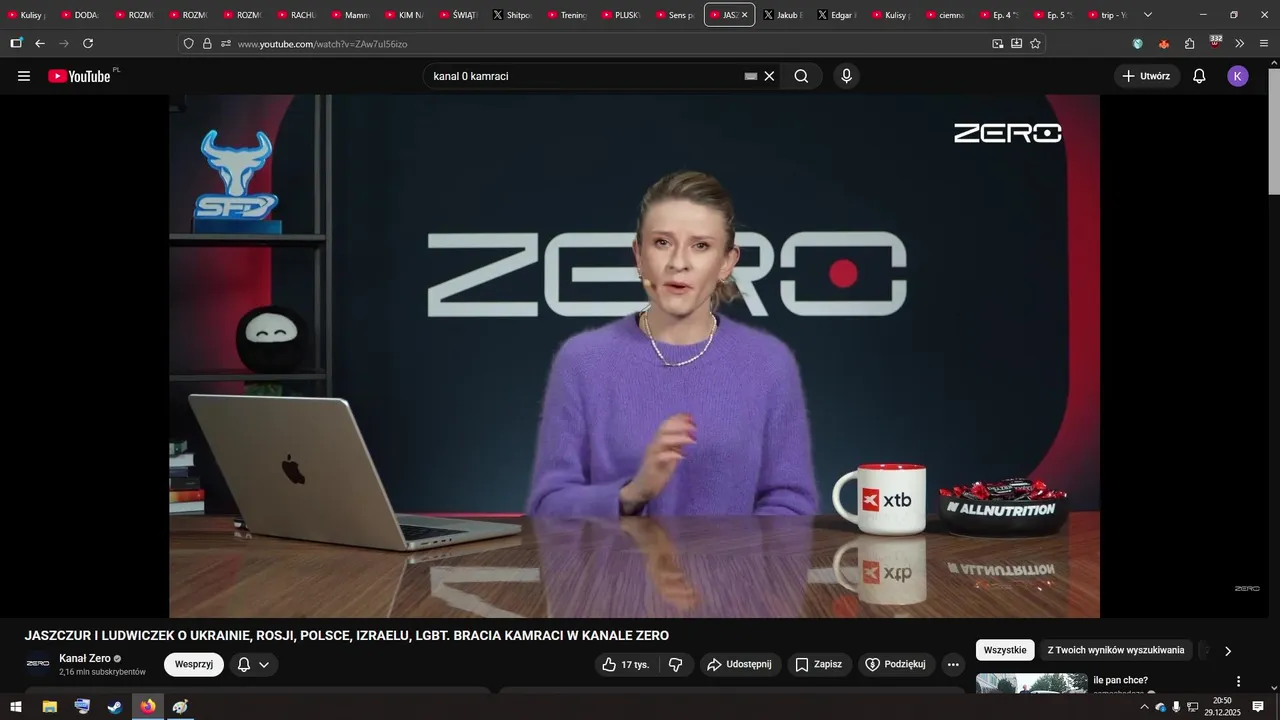Open the taskbar clock showing 20:50
Screen dimensions: 1280x720
click(x=1222, y=706)
